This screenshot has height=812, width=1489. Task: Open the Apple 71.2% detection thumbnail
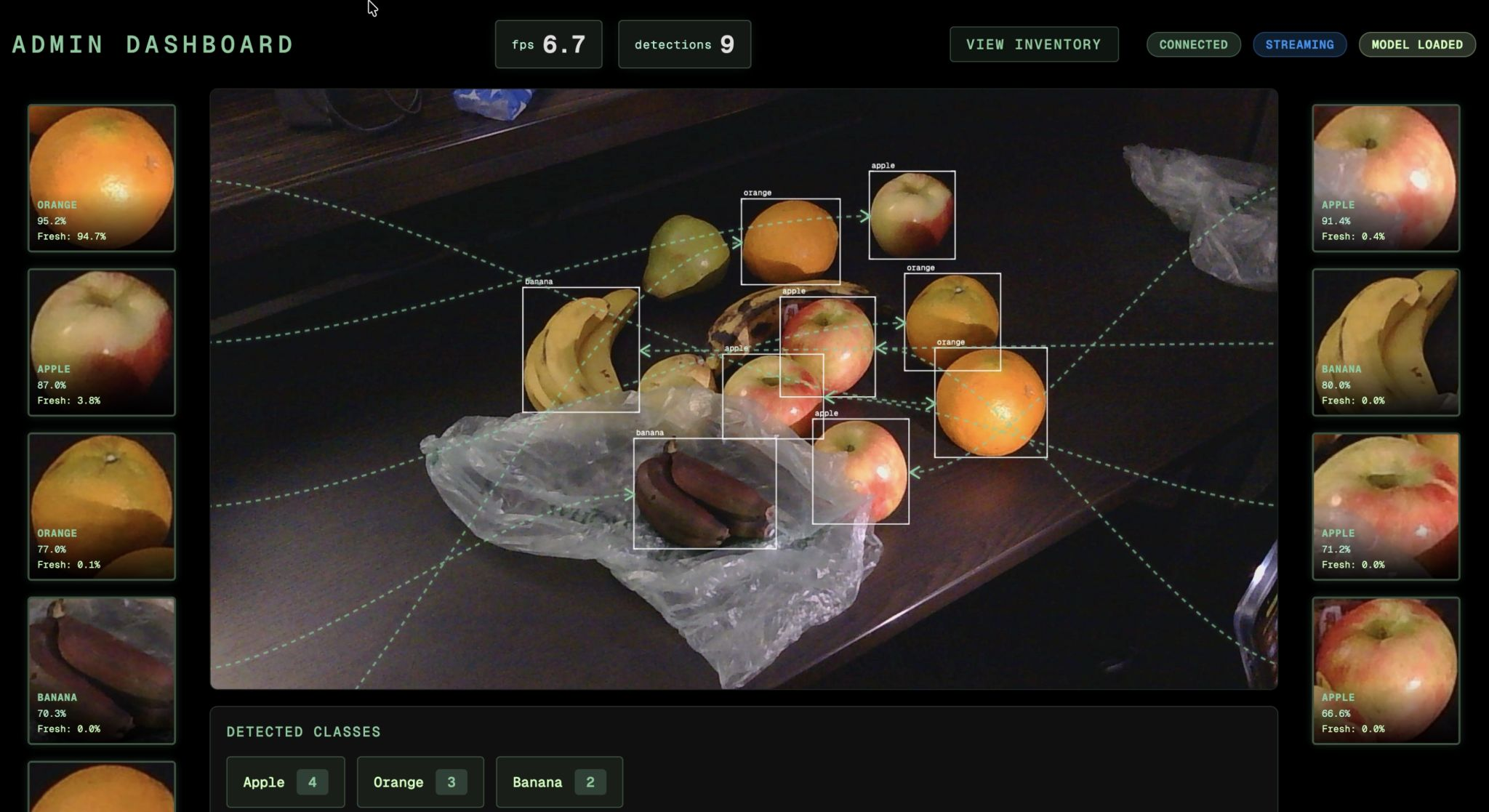click(x=1386, y=507)
